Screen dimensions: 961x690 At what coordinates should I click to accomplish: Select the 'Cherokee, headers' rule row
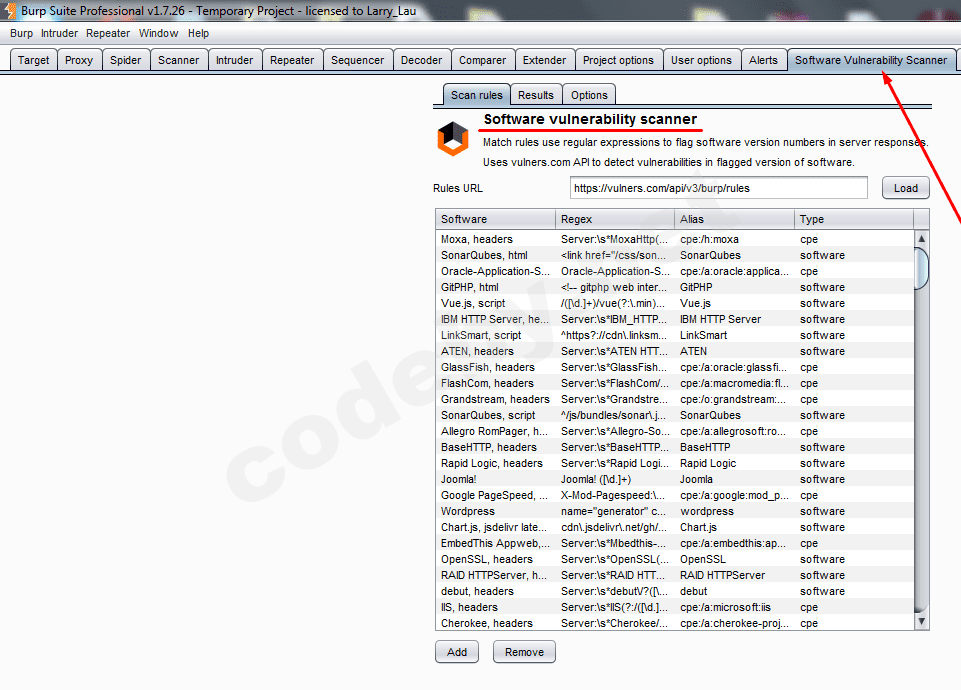coord(674,623)
